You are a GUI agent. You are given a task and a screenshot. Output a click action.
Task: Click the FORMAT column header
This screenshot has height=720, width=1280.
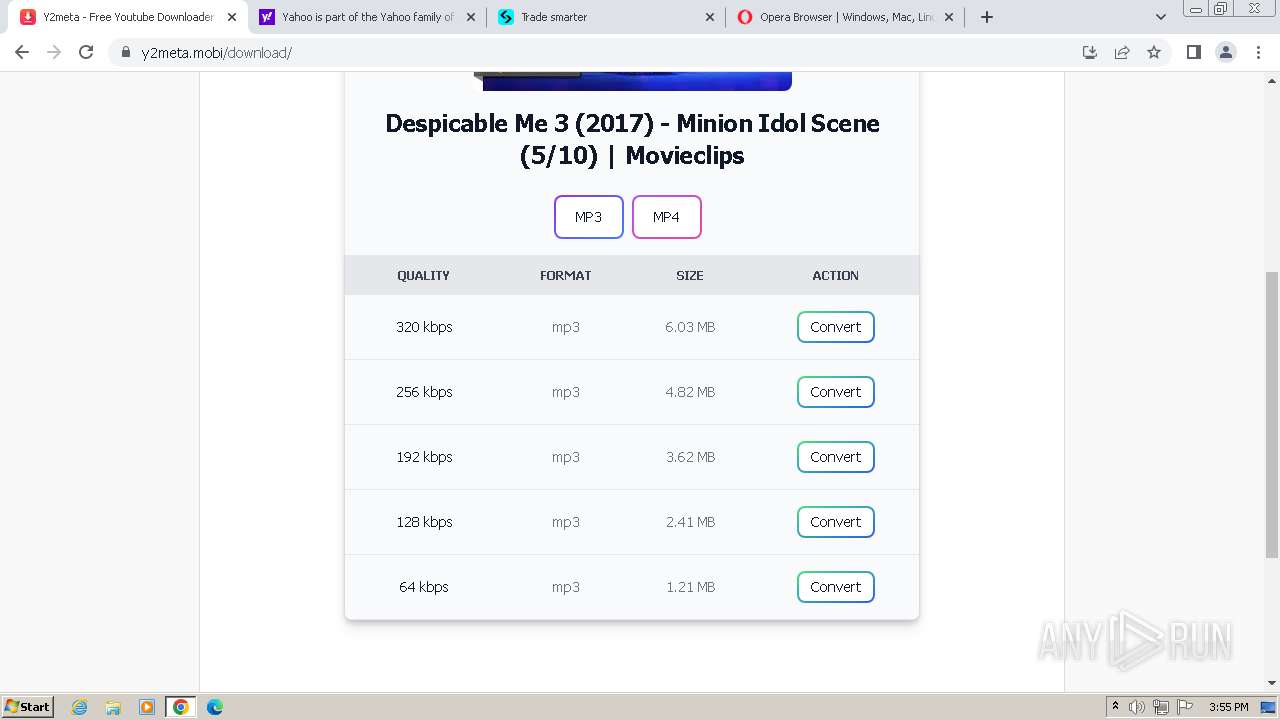(566, 275)
